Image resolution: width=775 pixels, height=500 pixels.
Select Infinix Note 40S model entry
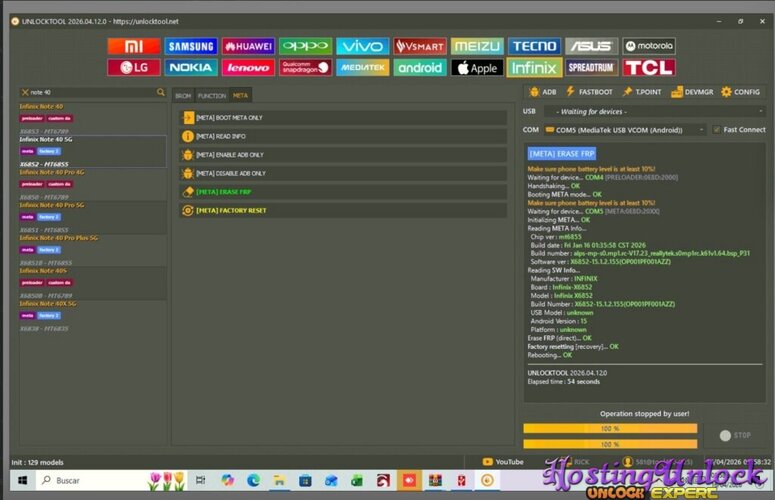coord(93,283)
